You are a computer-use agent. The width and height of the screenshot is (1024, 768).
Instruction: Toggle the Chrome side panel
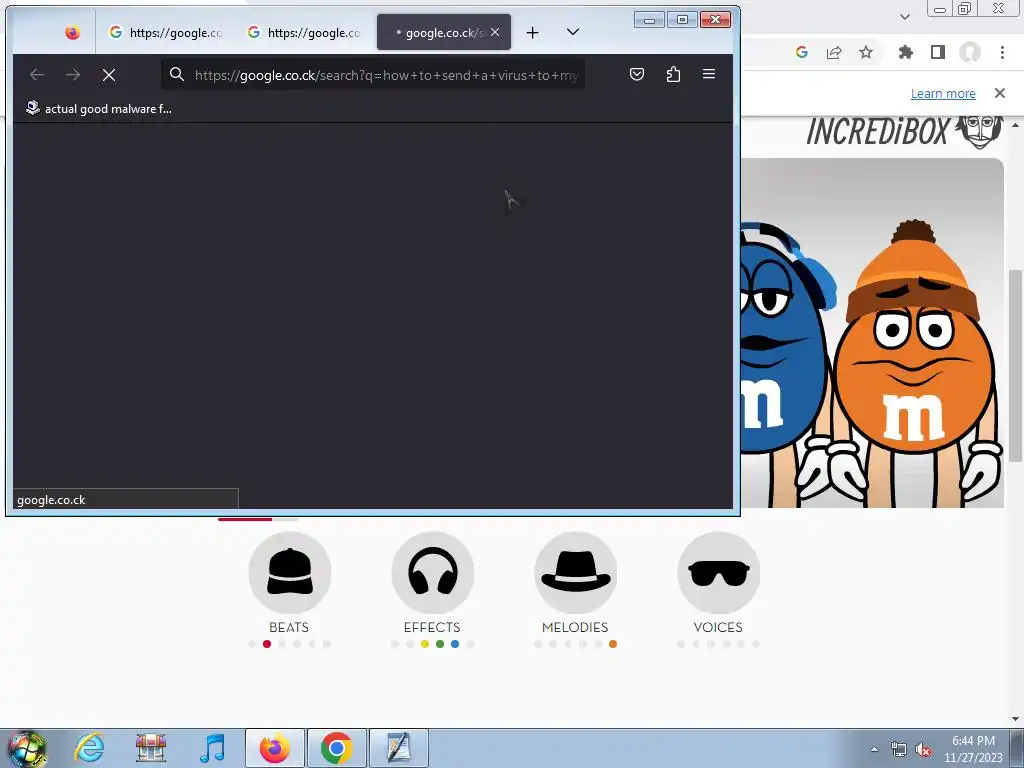[x=938, y=52]
